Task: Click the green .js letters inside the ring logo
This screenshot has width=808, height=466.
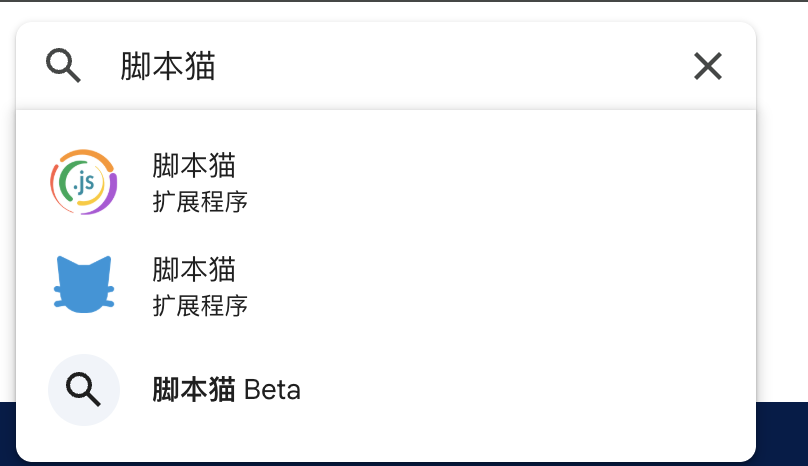Action: pyautogui.click(x=83, y=183)
